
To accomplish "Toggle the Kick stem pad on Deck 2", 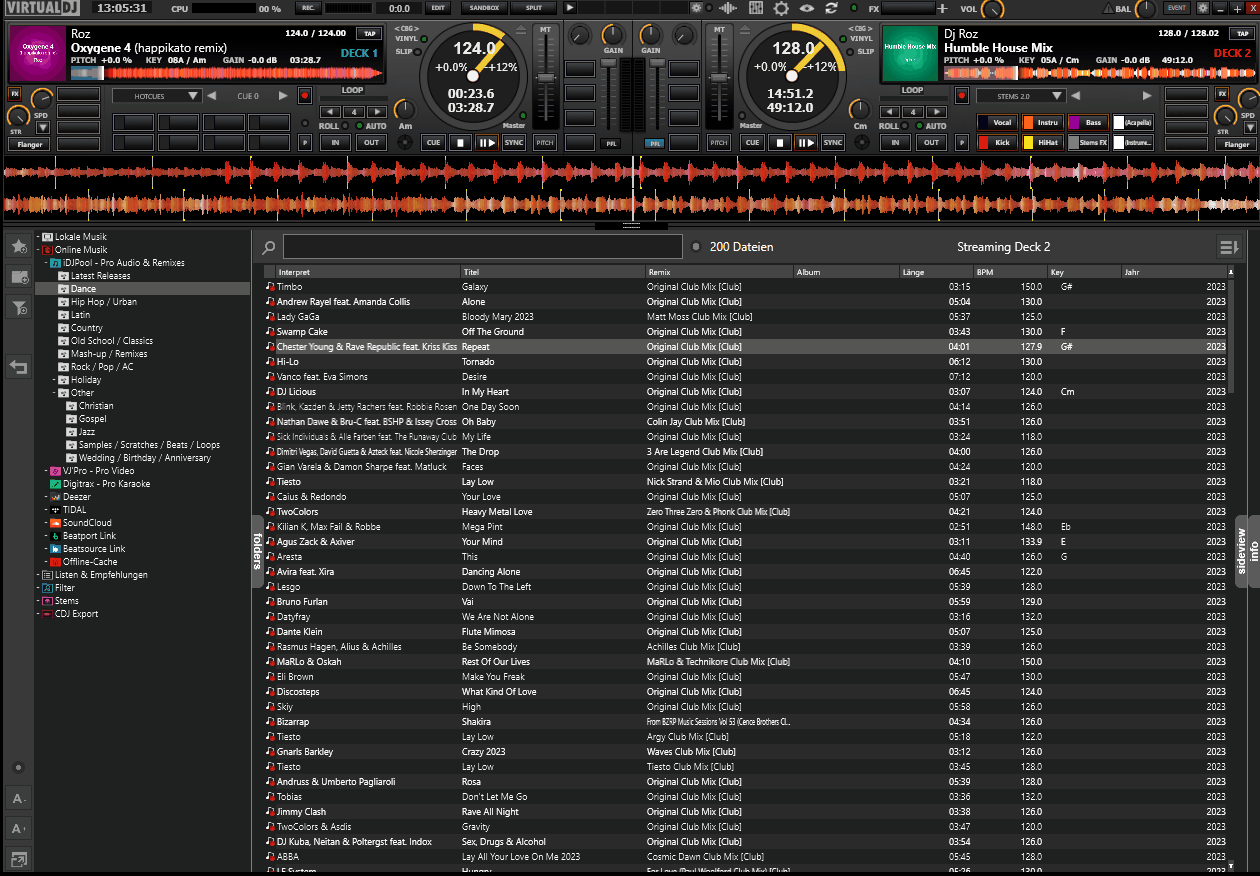I will click(x=996, y=142).
